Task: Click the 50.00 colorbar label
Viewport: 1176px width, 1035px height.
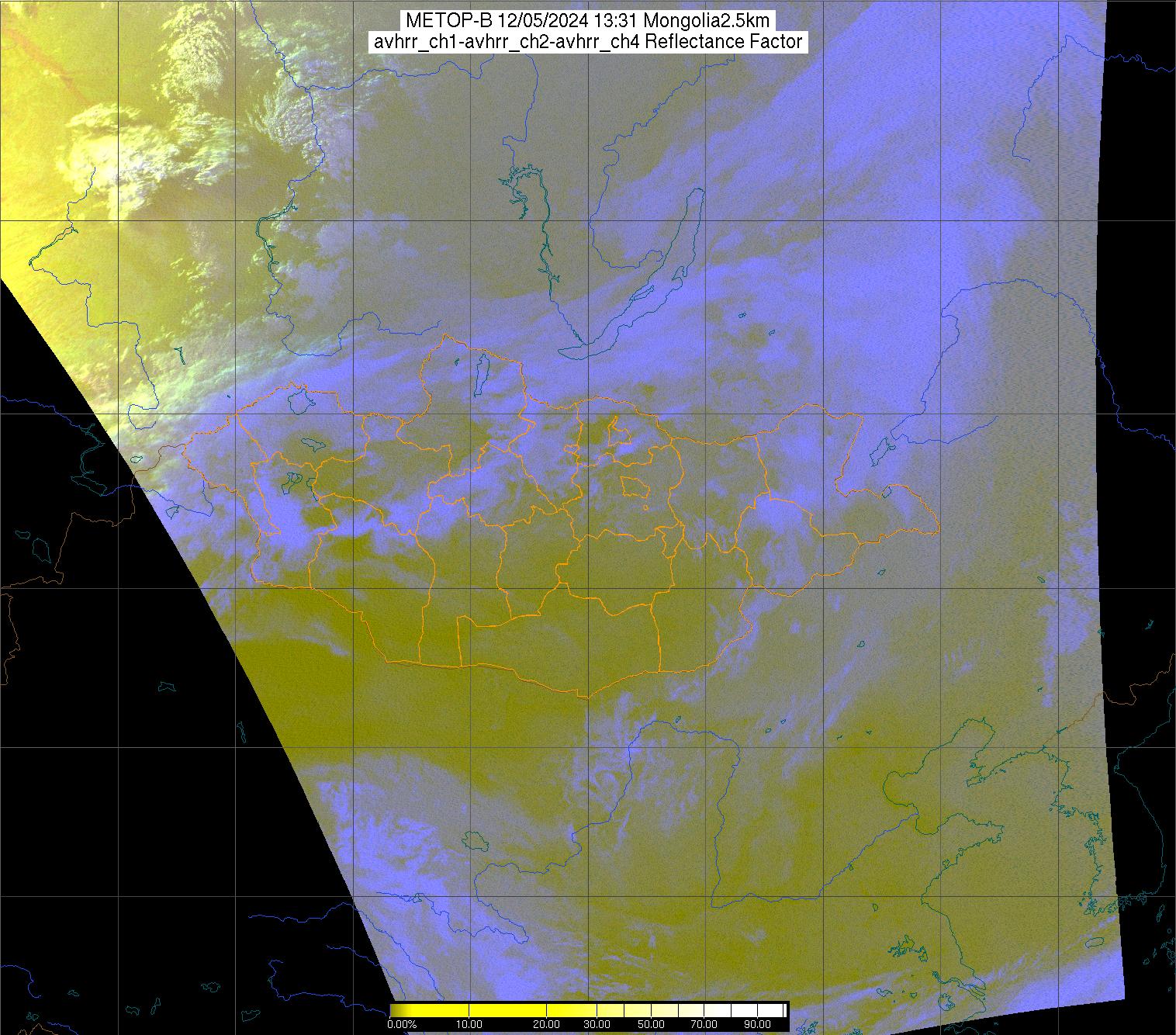Action: pos(652,1024)
